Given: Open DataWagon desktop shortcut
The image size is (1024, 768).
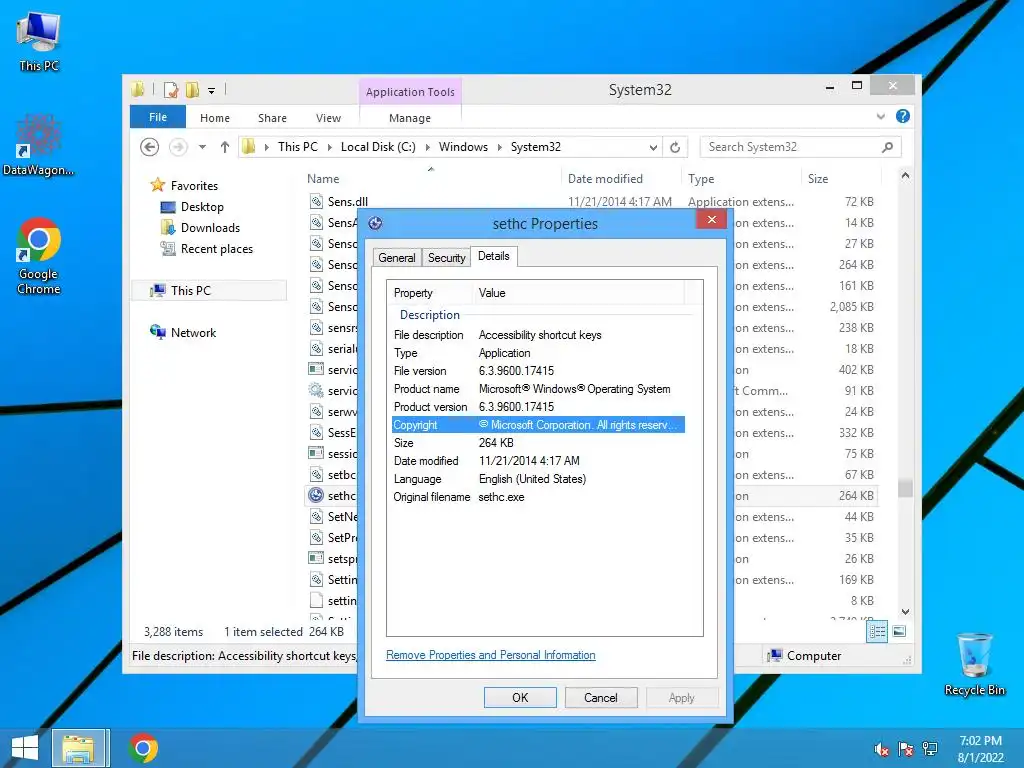Looking at the screenshot, I should point(38,144).
